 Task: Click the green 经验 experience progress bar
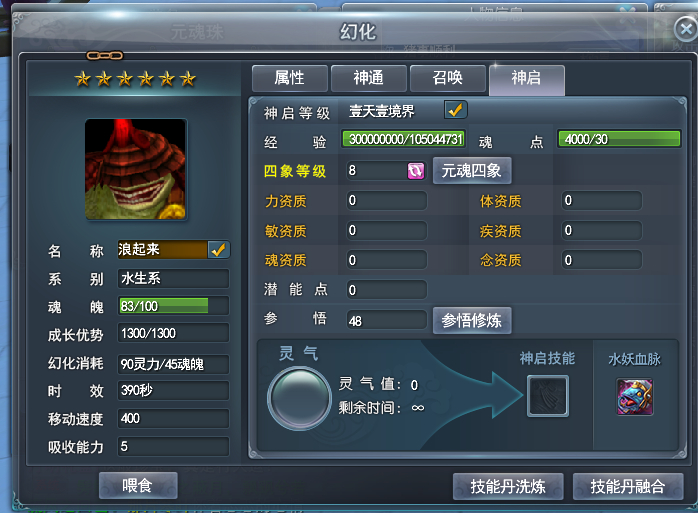[x=403, y=139]
